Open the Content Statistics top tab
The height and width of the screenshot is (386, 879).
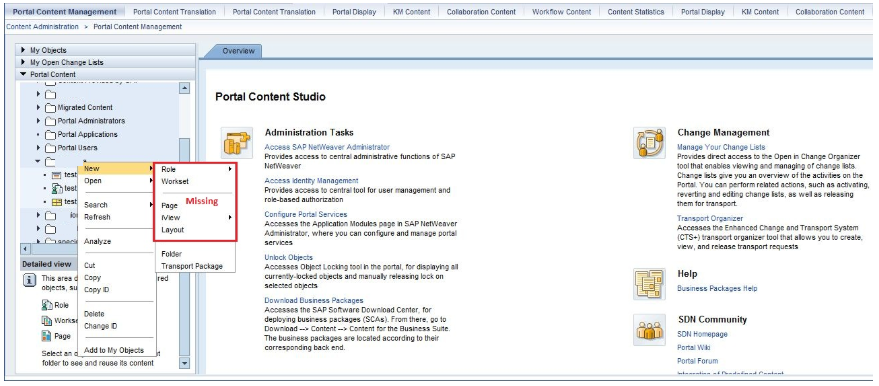click(x=636, y=12)
